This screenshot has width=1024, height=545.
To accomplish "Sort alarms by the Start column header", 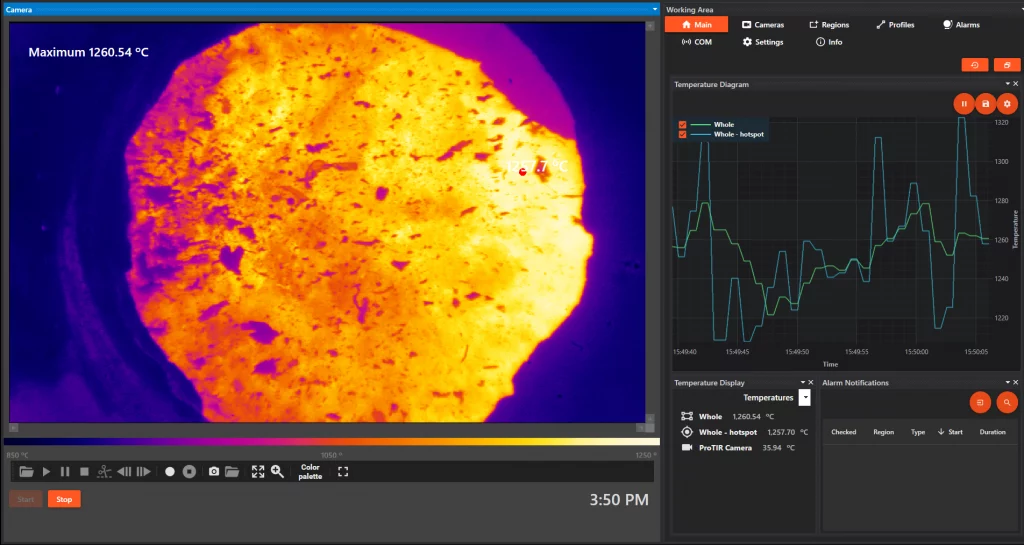I will pyautogui.click(x=951, y=433).
